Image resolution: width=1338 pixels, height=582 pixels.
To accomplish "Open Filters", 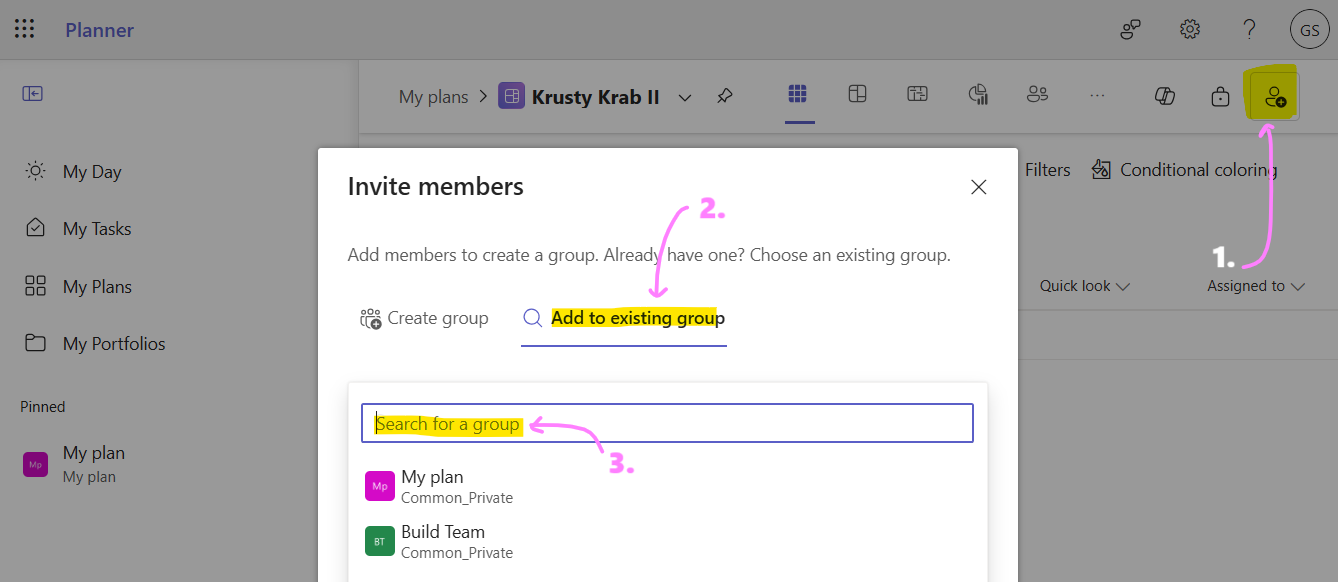I will point(1047,170).
